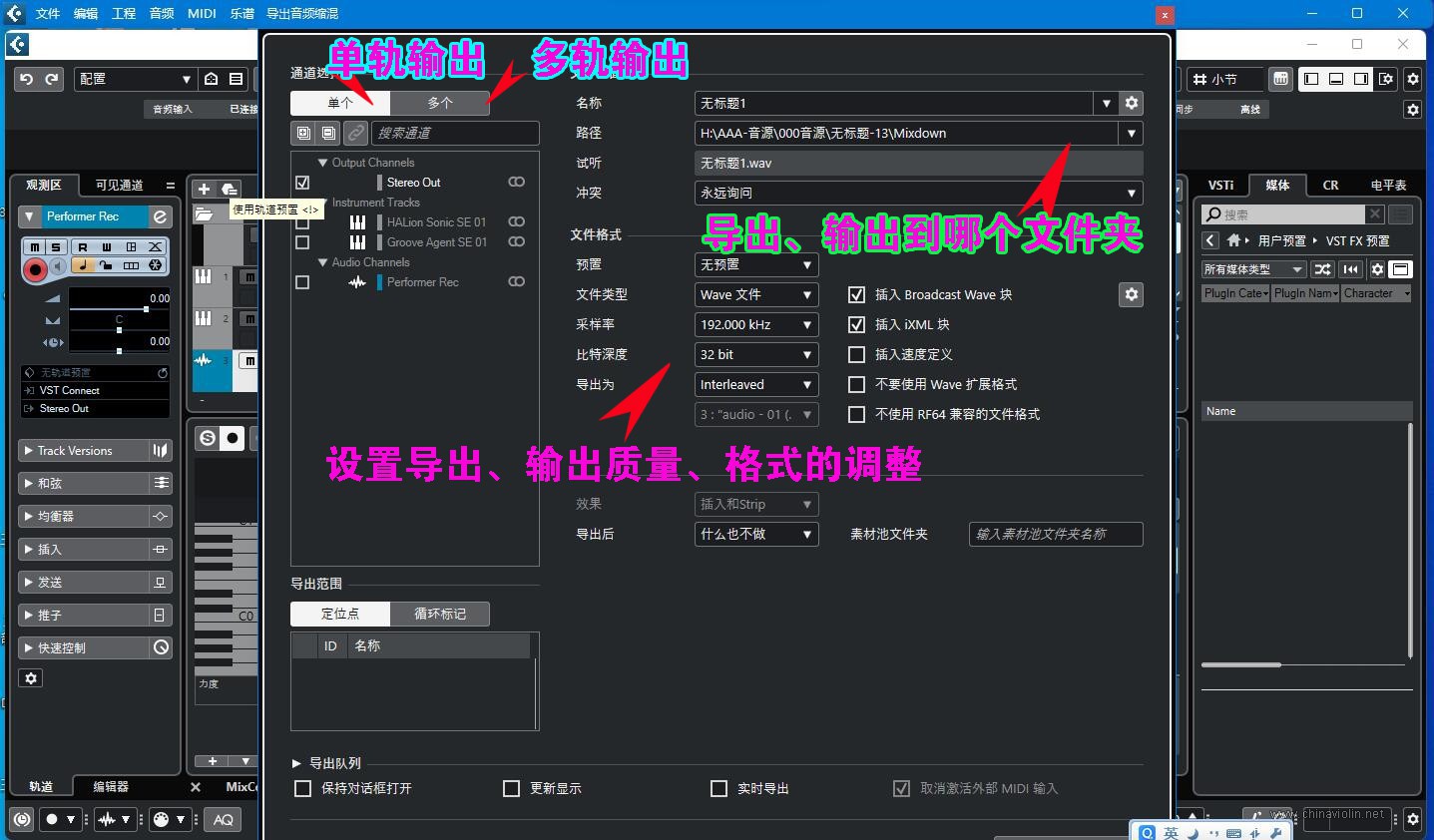Toggle 插入 iXML 块 checkbox

click(856, 324)
